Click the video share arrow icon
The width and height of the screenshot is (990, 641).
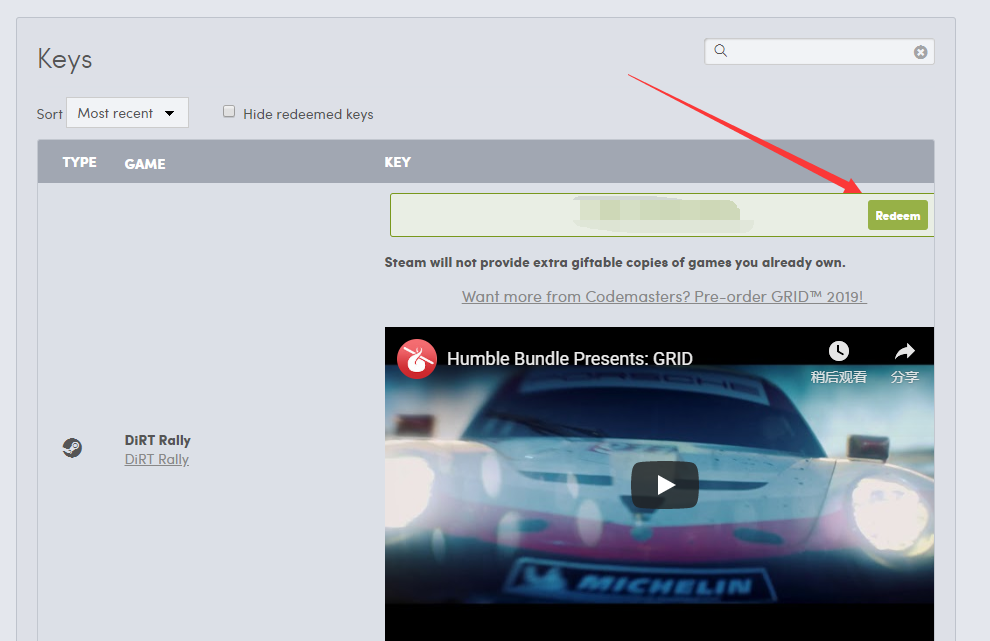click(x=905, y=351)
